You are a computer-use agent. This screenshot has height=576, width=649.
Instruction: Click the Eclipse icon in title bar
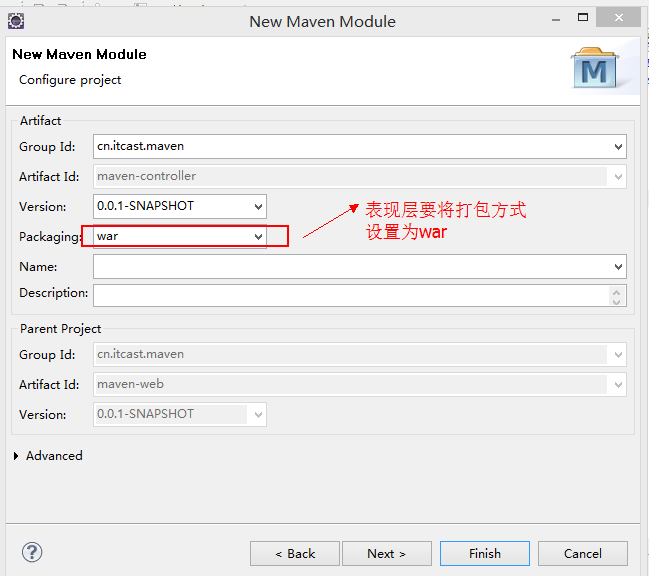click(16, 20)
